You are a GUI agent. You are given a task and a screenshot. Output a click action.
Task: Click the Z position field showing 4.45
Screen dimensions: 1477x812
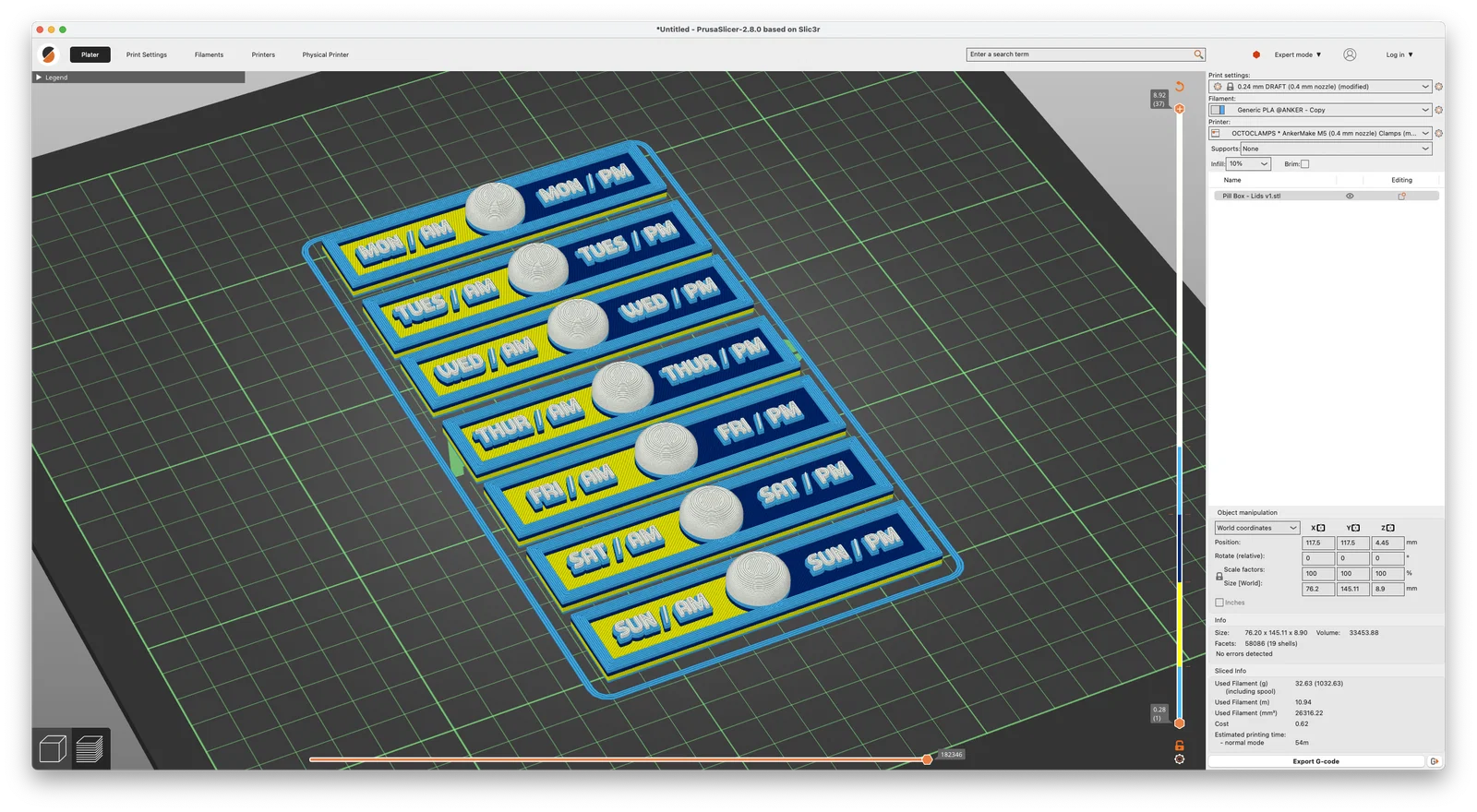pyautogui.click(x=1387, y=543)
